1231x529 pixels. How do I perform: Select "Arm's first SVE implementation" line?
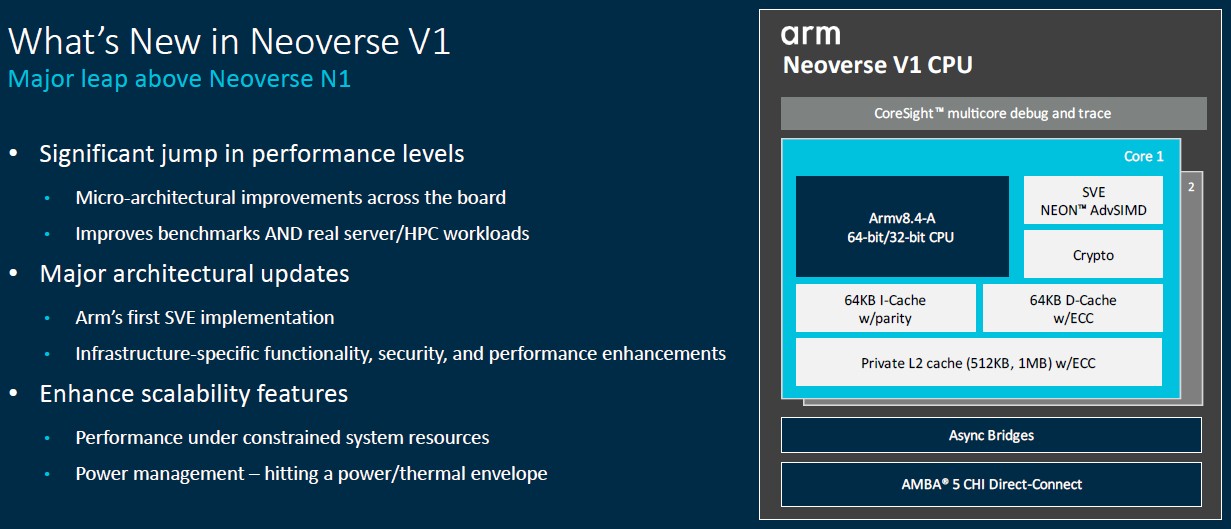tap(205, 317)
